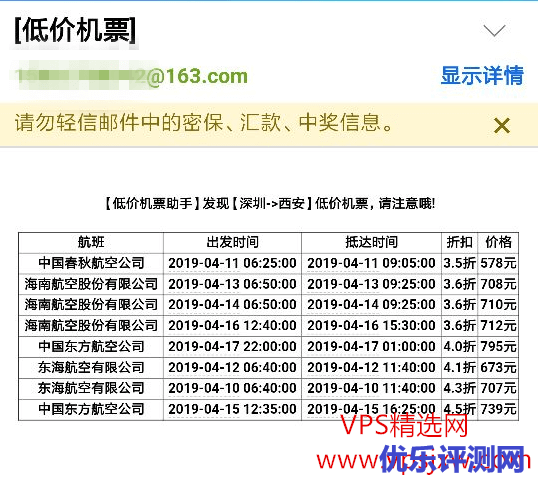Select departure time 2019-04-17 22:00:00
This screenshot has height=486, width=538.
[x=232, y=347]
